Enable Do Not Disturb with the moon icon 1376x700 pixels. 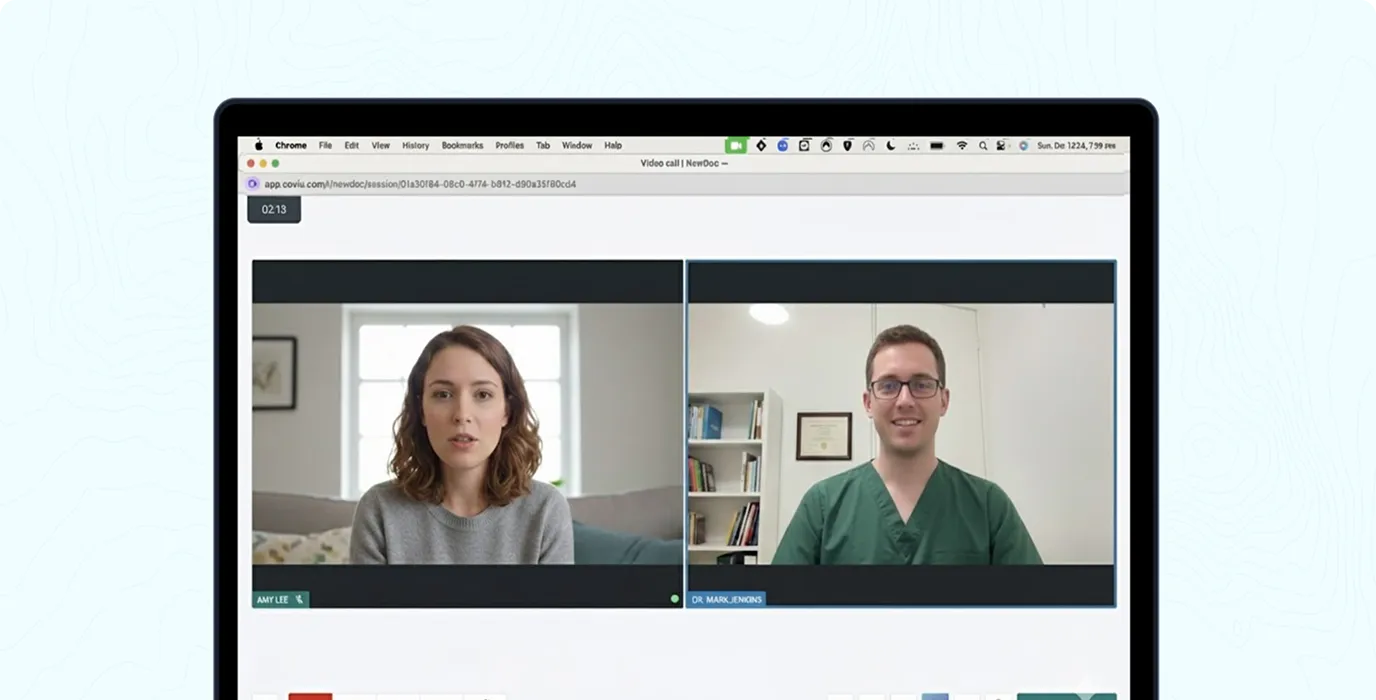pyautogui.click(x=890, y=145)
